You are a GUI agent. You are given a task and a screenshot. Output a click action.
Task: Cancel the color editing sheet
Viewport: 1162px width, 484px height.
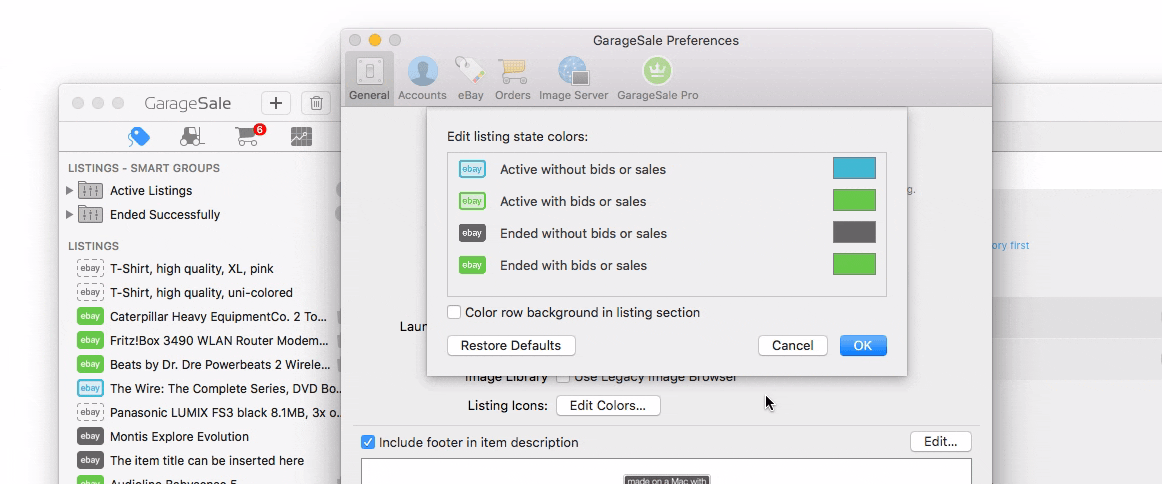click(x=793, y=345)
